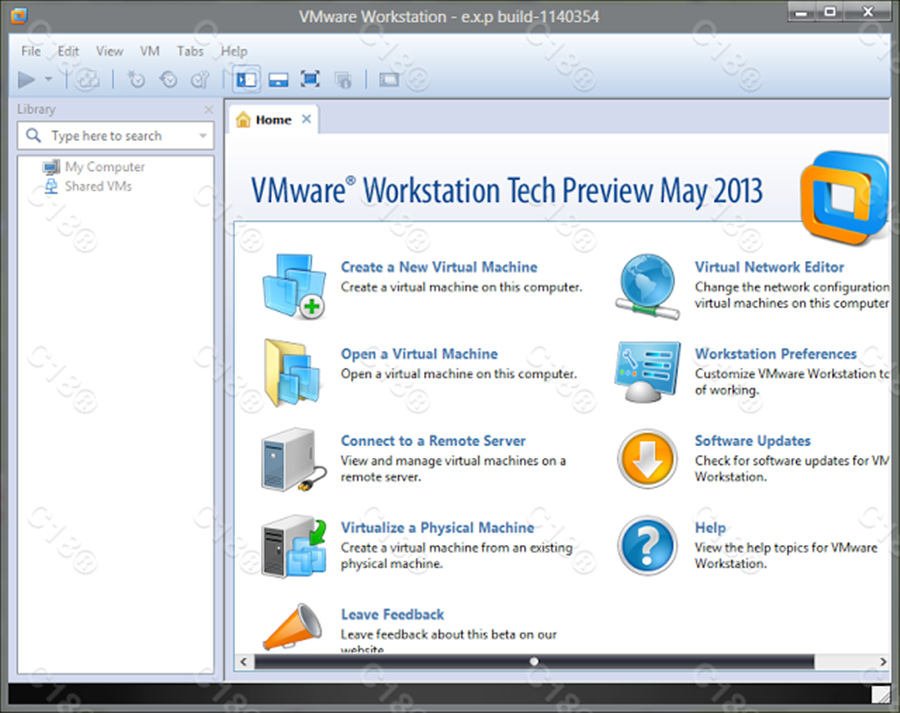Screen dimensions: 900x713
Task: Click the Software Updates orange arrow icon
Action: [x=648, y=459]
